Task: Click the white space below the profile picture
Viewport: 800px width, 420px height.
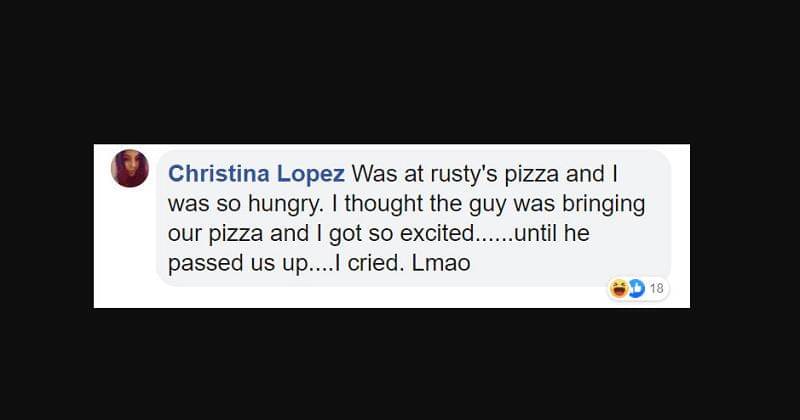Action: pyautogui.click(x=130, y=250)
